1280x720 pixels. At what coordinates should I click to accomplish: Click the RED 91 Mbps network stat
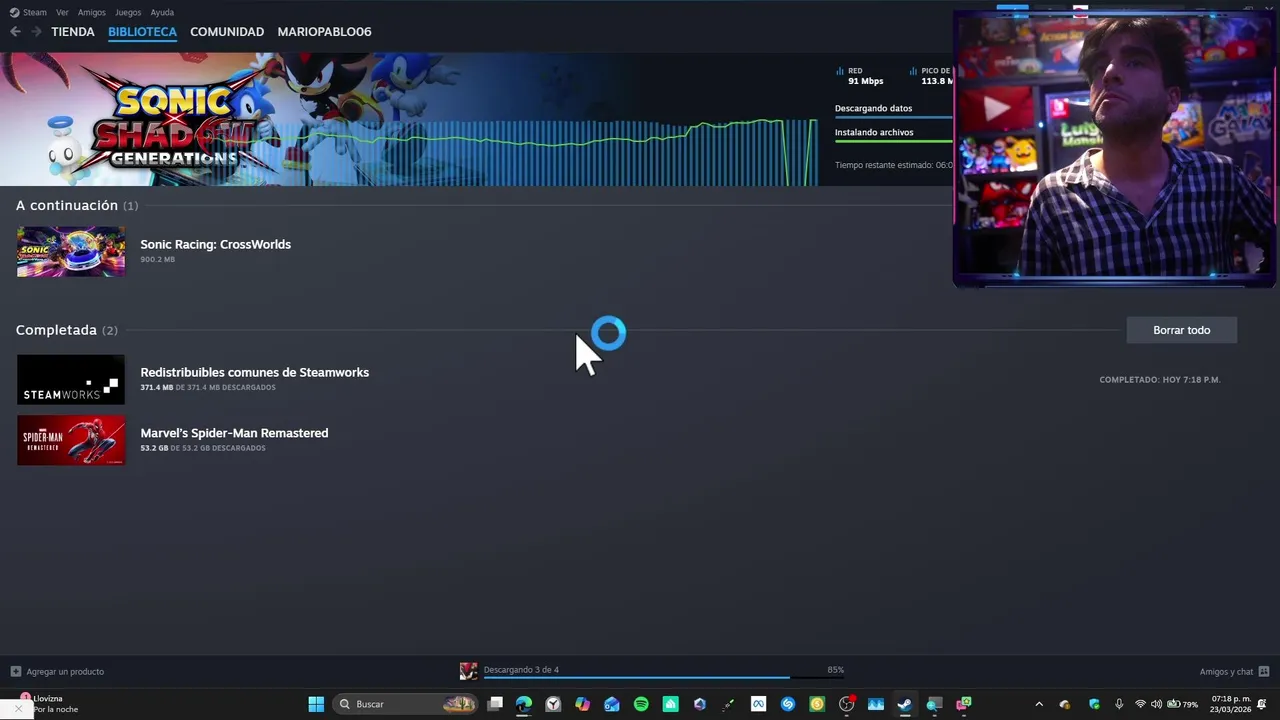(x=860, y=76)
